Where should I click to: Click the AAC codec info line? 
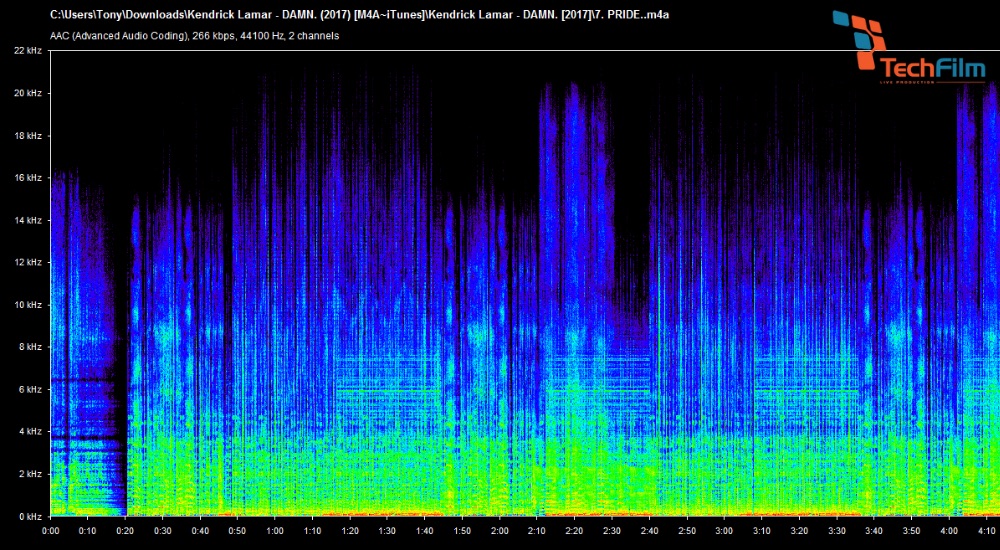(194, 36)
